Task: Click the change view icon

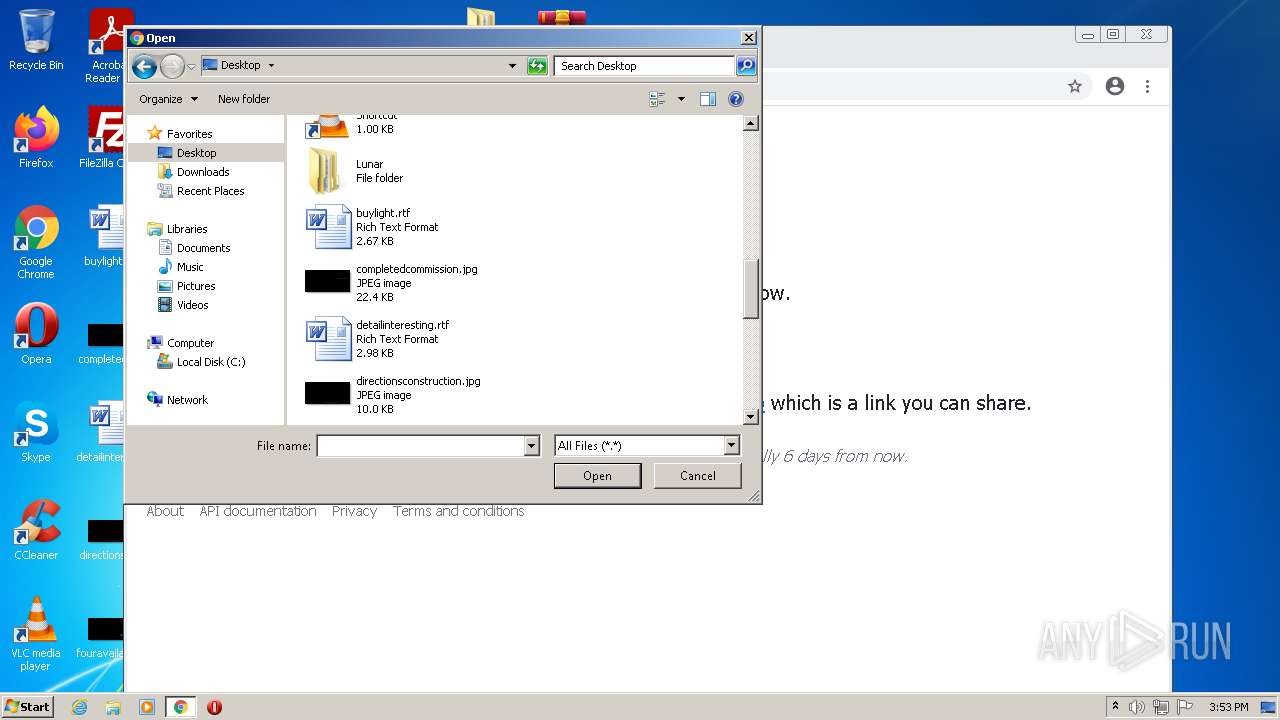Action: point(657,99)
